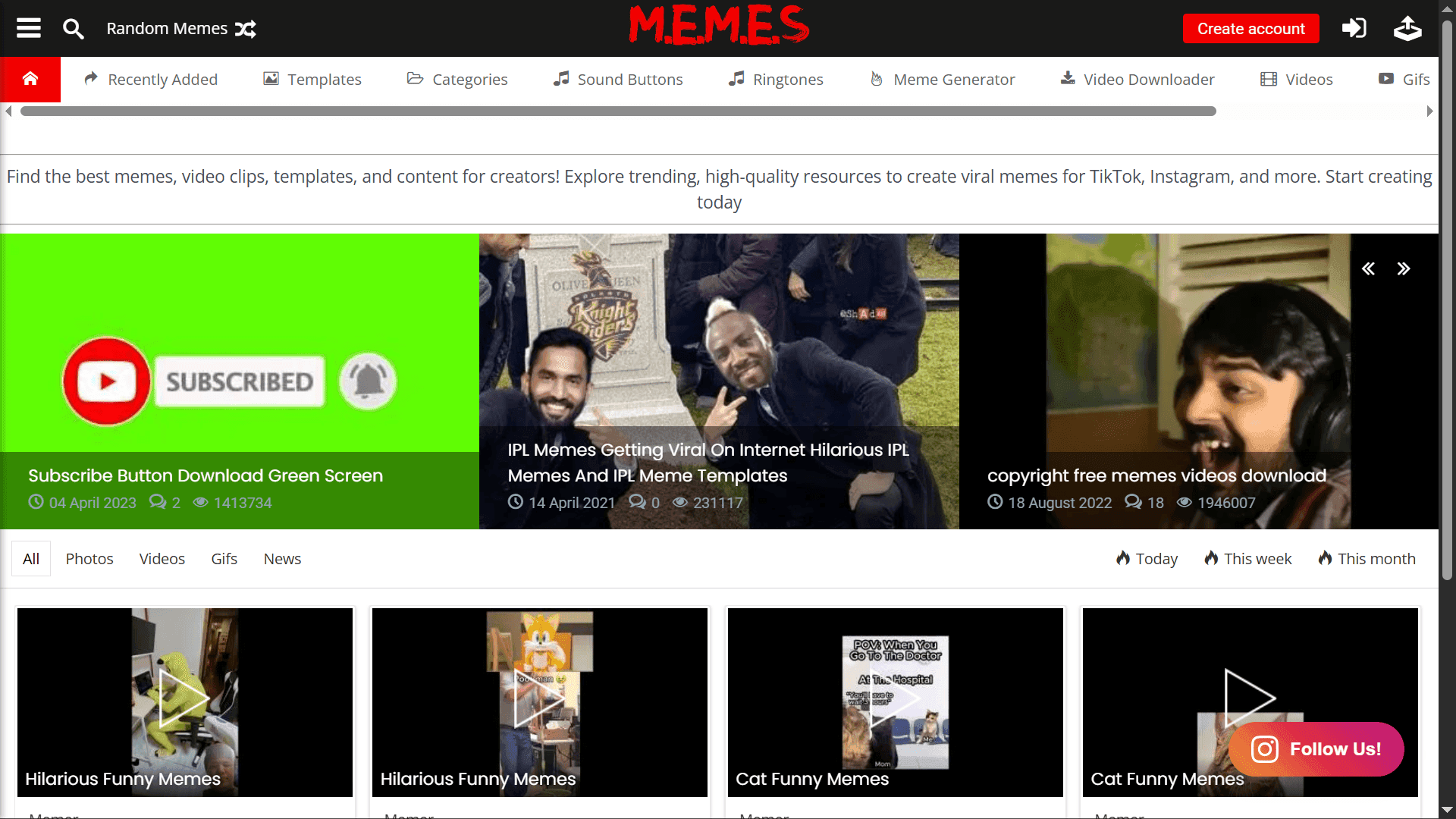Viewport: 1456px width, 819px height.
Task: Play the Cat Funny Memes video thumbnail
Action: (895, 698)
